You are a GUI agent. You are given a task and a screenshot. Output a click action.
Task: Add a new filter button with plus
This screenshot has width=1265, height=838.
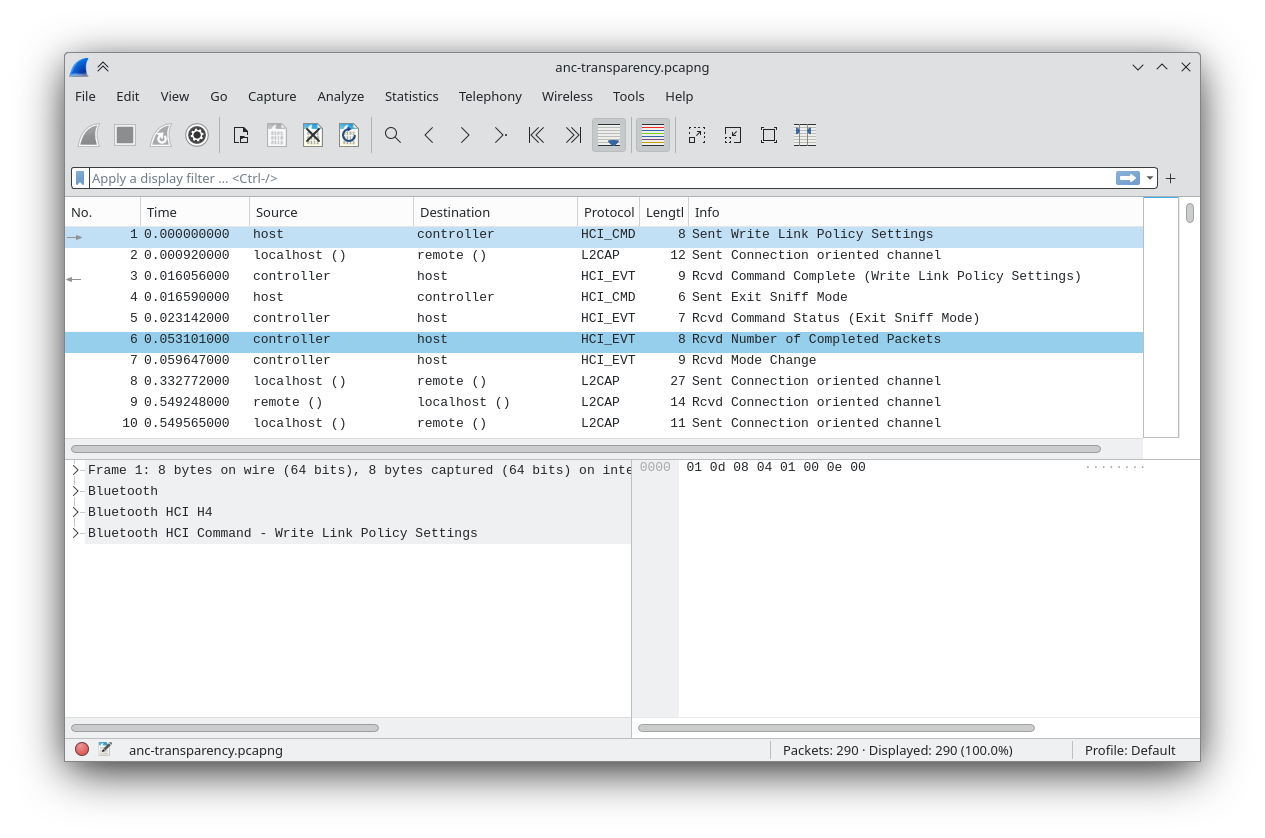point(1170,178)
